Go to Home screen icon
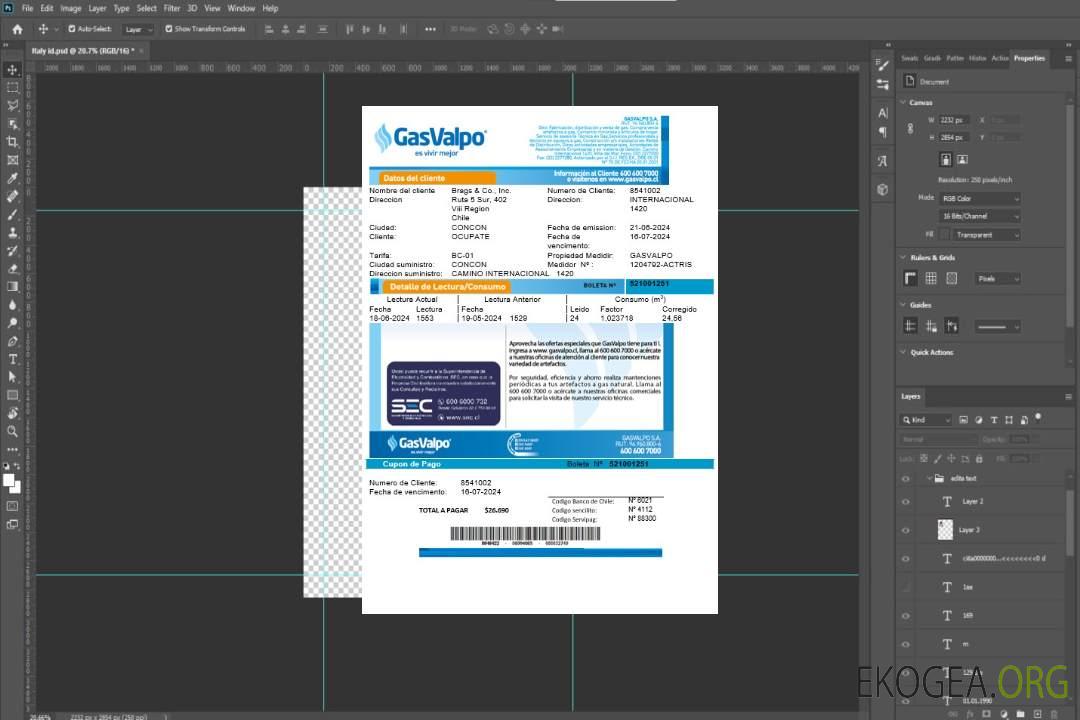This screenshot has height=720, width=1080. pyautogui.click(x=17, y=29)
